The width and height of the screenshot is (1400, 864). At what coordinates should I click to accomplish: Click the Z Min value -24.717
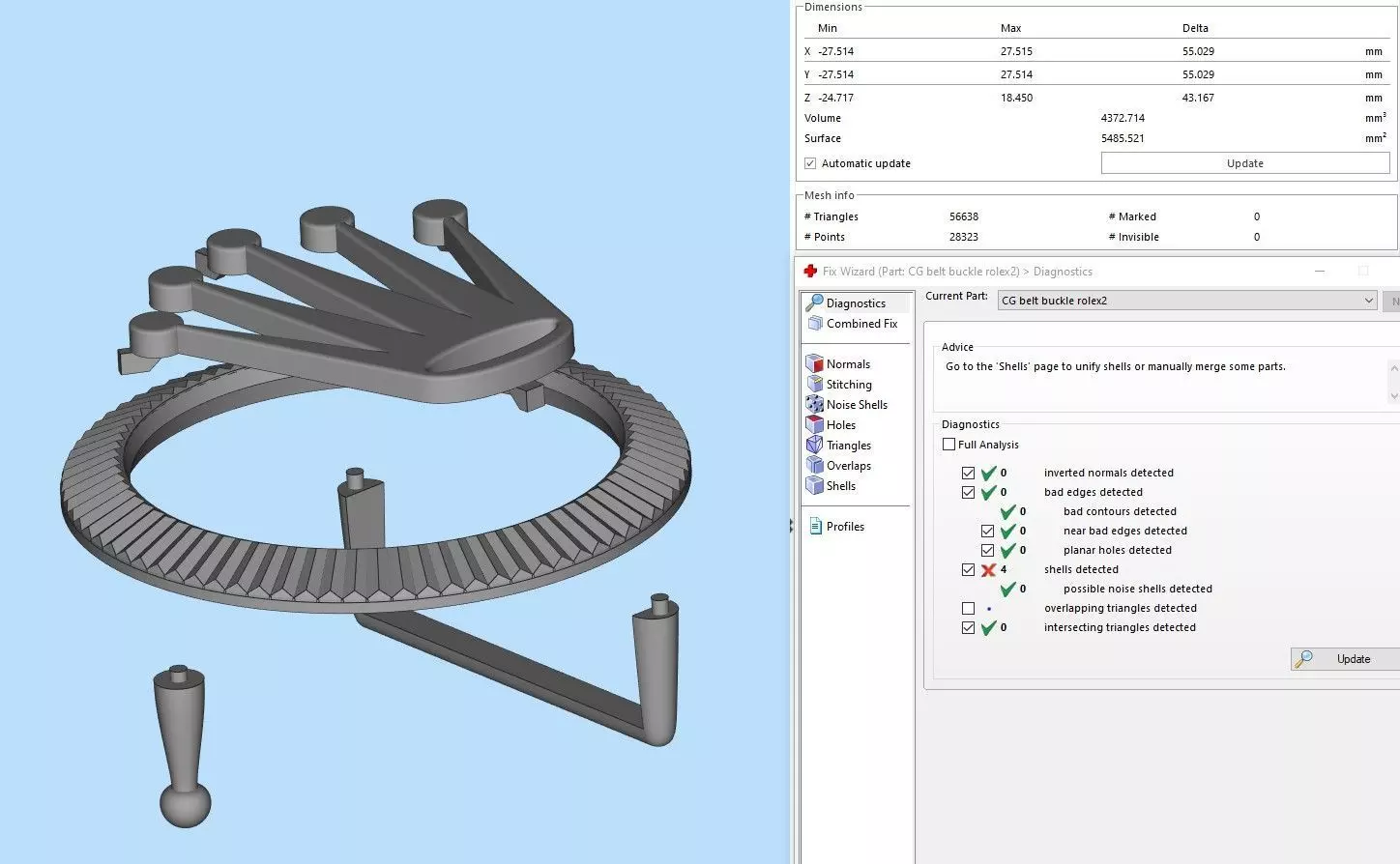click(836, 98)
